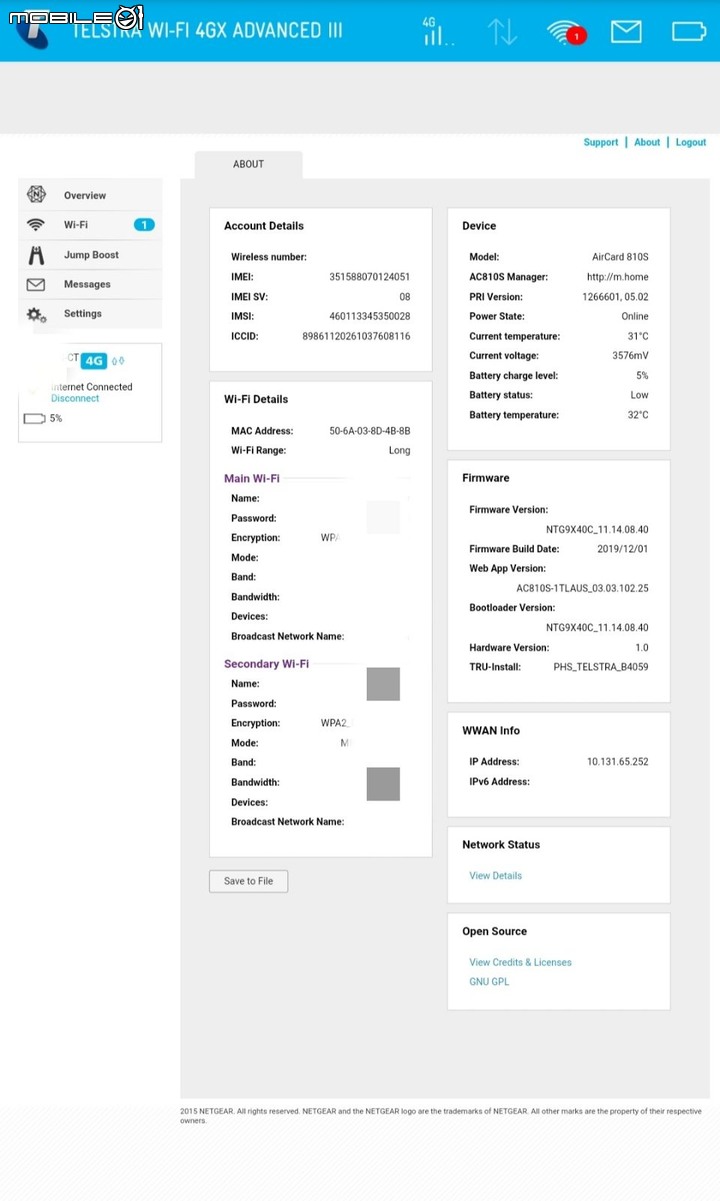Click the Save to File button
The height and width of the screenshot is (1201, 720).
[248, 881]
